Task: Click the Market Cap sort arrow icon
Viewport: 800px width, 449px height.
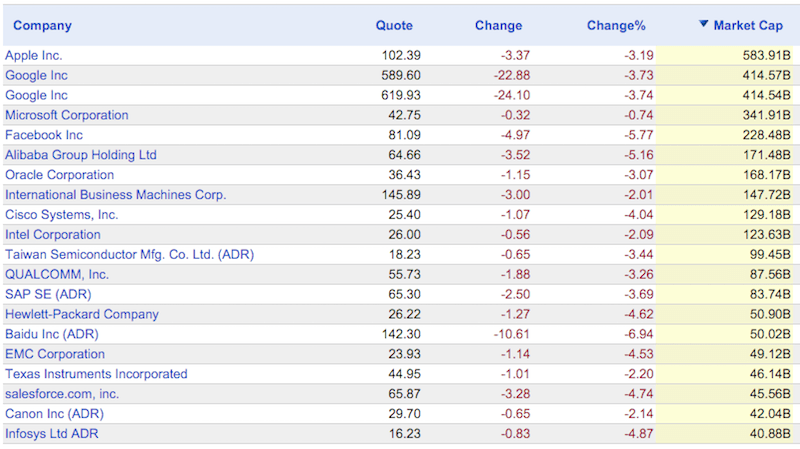Action: point(703,24)
